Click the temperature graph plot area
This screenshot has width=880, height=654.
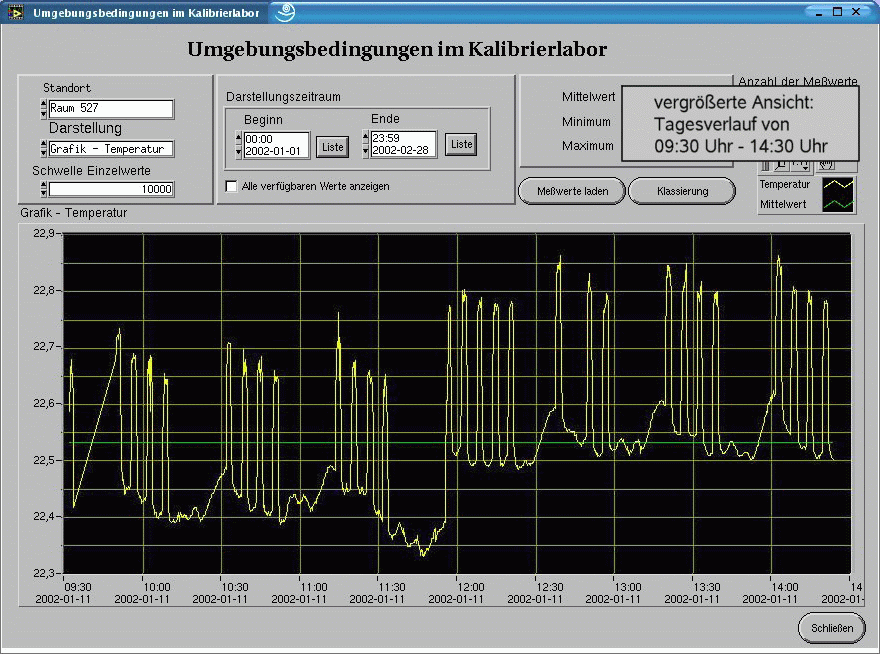[457, 403]
